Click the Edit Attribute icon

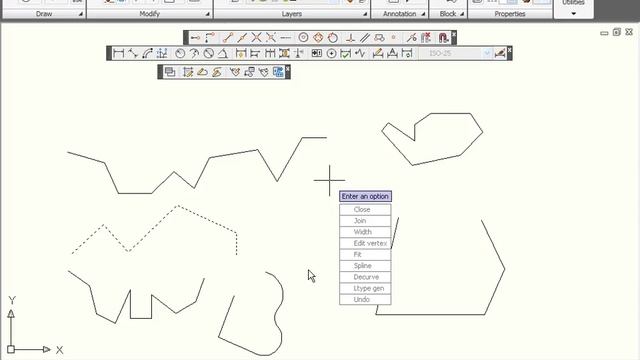[x=235, y=72]
